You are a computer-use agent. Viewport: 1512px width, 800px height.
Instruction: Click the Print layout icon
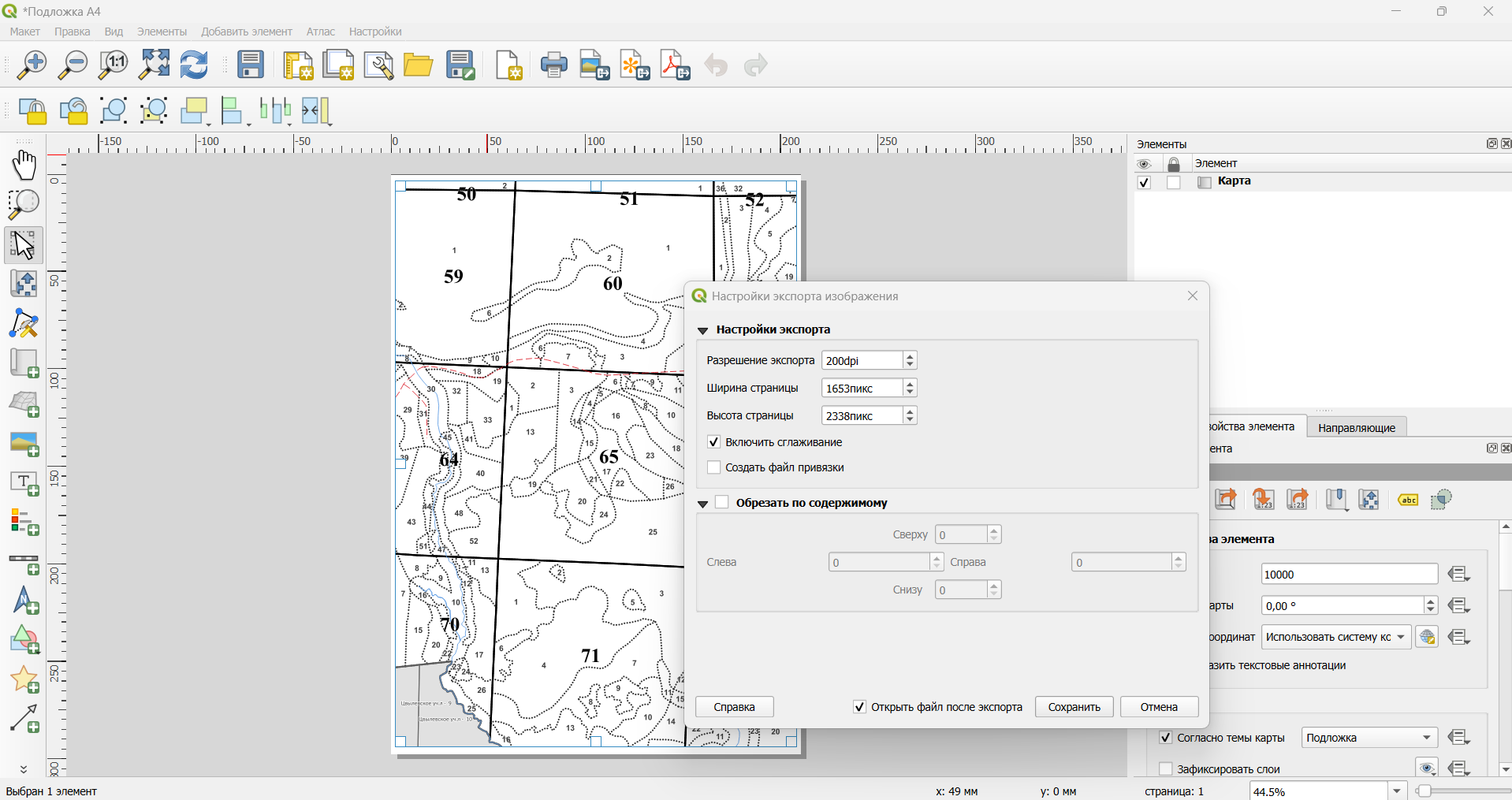[x=554, y=65]
